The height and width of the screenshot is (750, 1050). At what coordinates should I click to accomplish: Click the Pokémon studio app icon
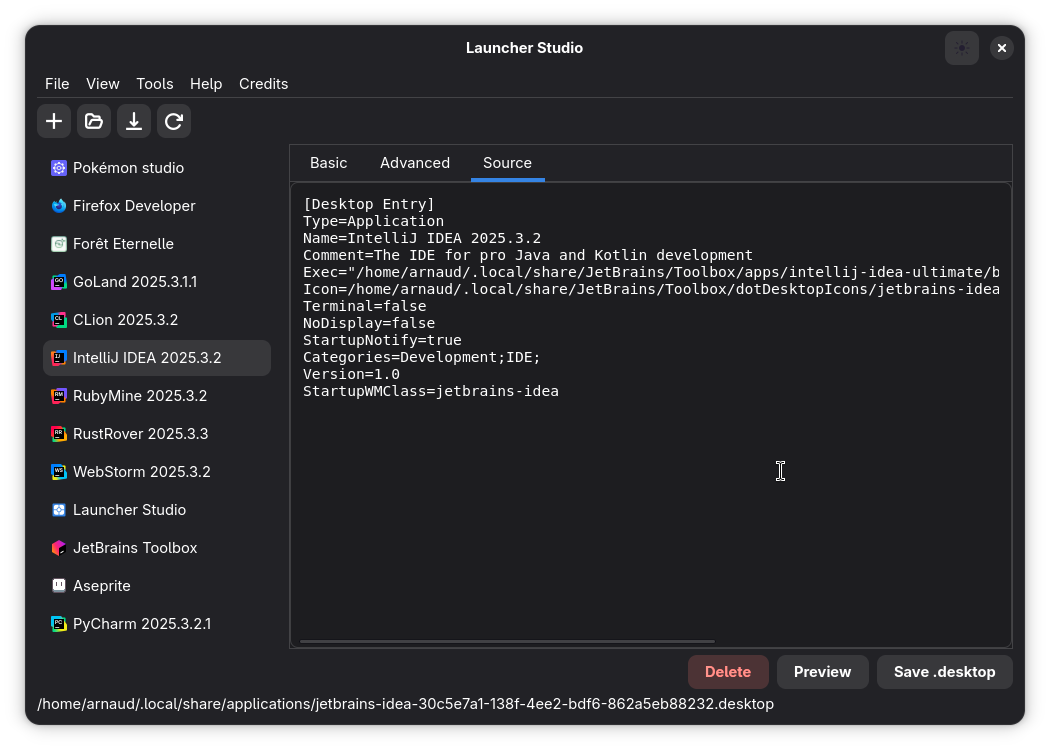(59, 168)
